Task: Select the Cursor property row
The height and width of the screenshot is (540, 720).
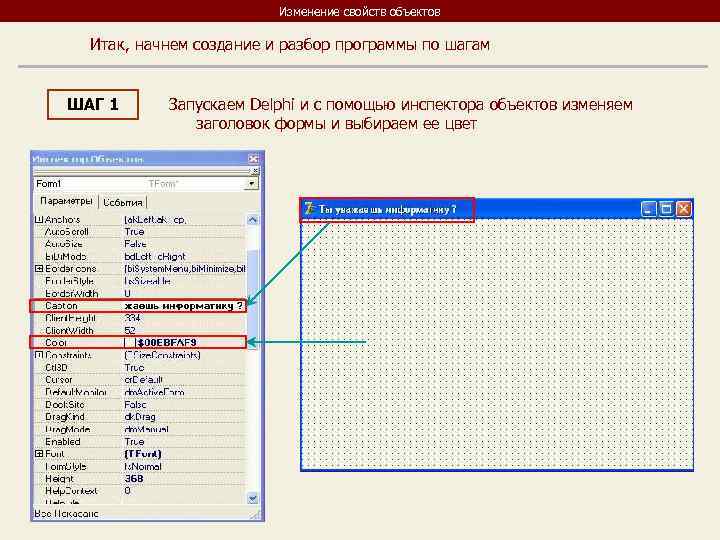Action: [140, 380]
